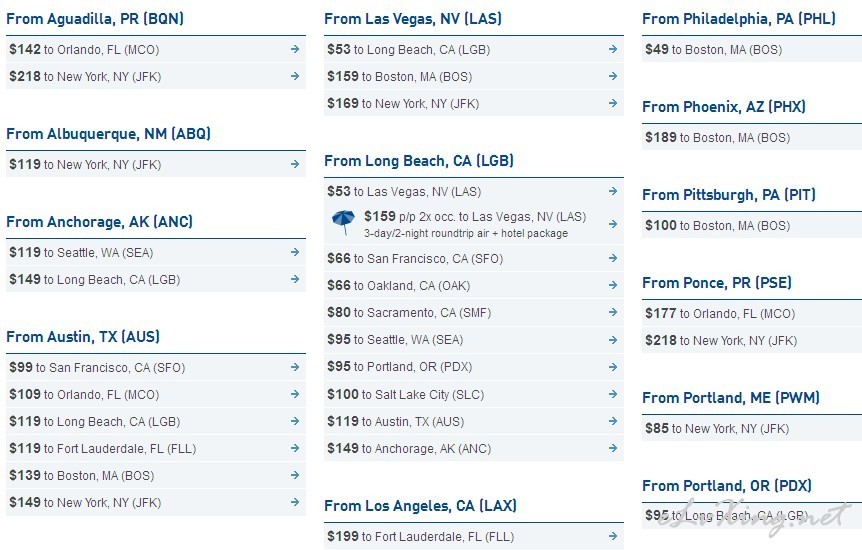Open $80 to Sacramento, CA fare
This screenshot has width=862, height=550.
(474, 312)
